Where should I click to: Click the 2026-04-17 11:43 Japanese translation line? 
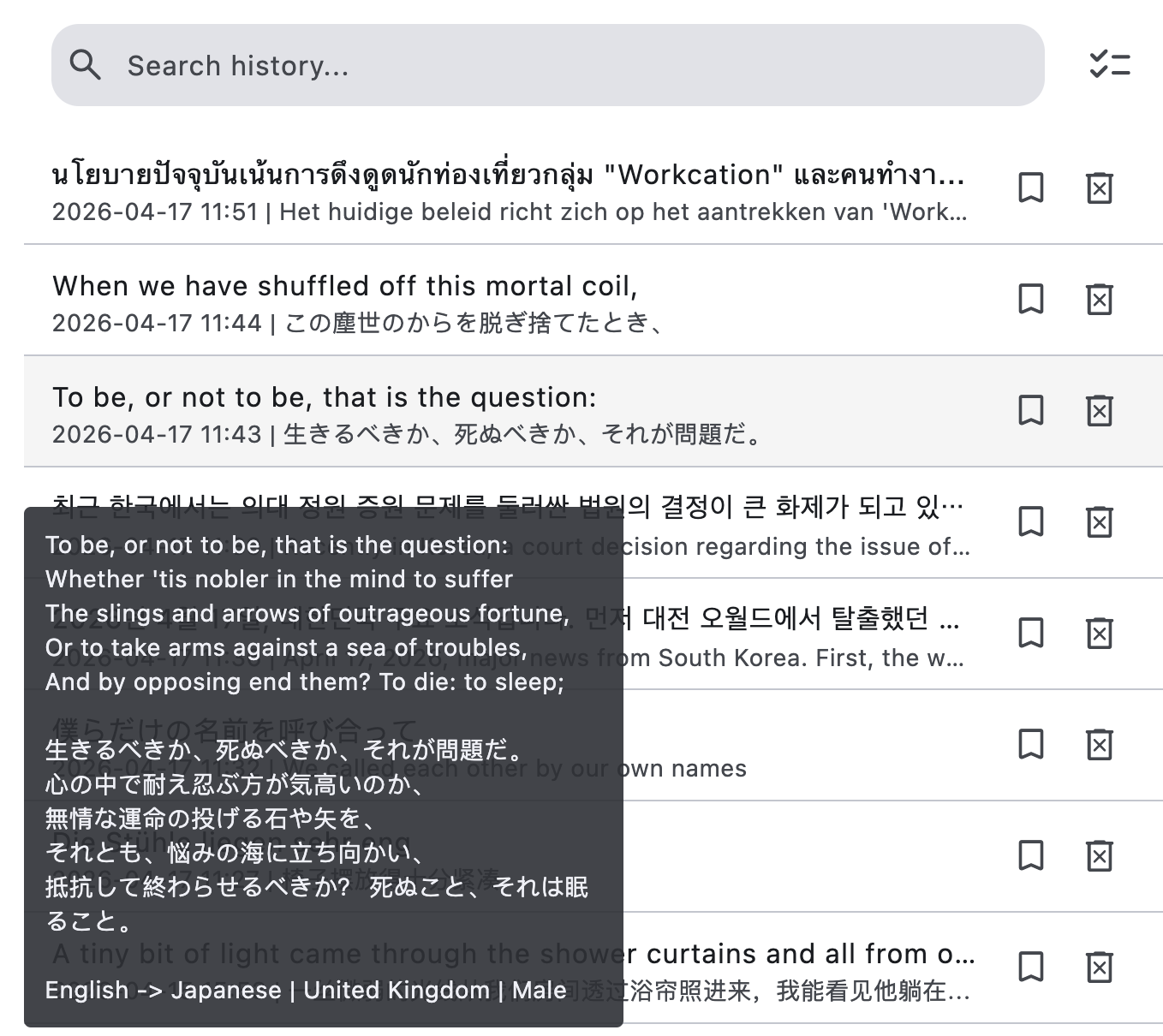408,435
